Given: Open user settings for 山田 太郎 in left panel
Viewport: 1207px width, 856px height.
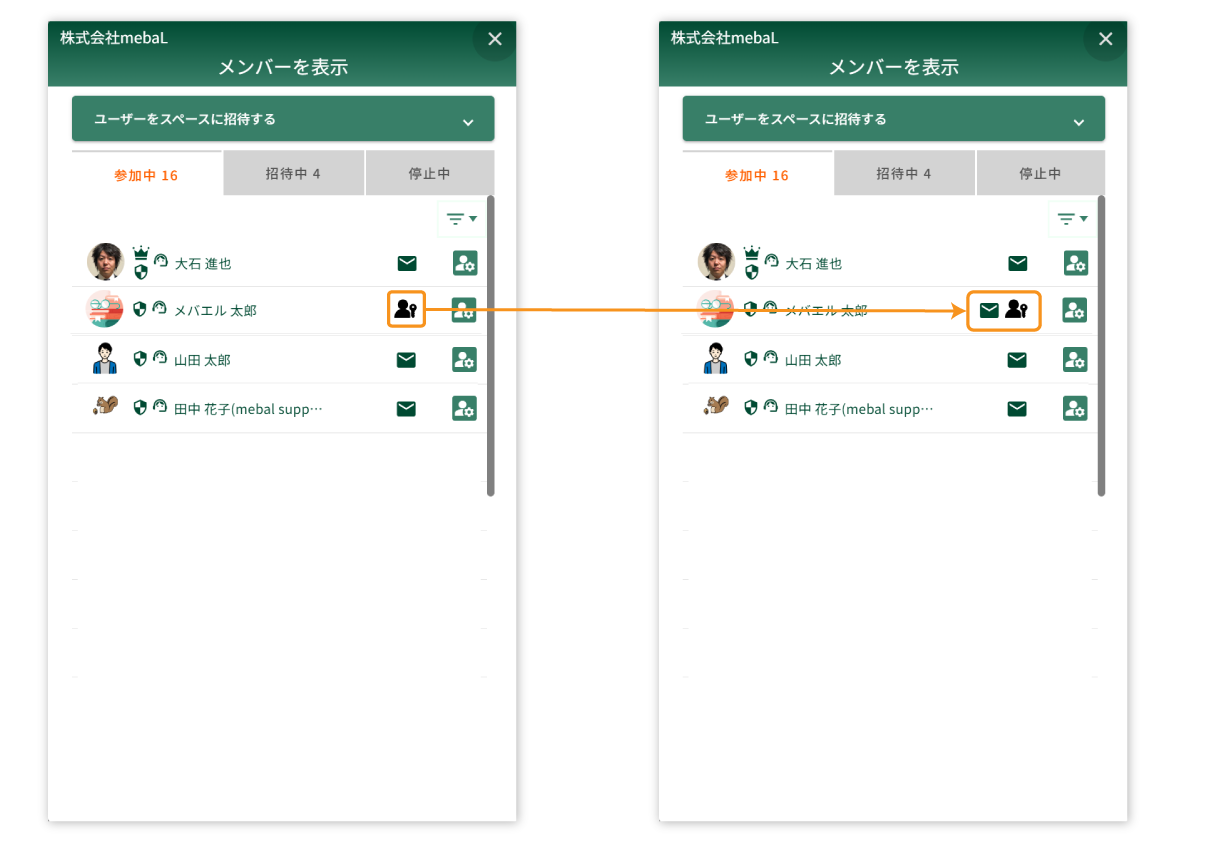Looking at the screenshot, I should point(464,360).
